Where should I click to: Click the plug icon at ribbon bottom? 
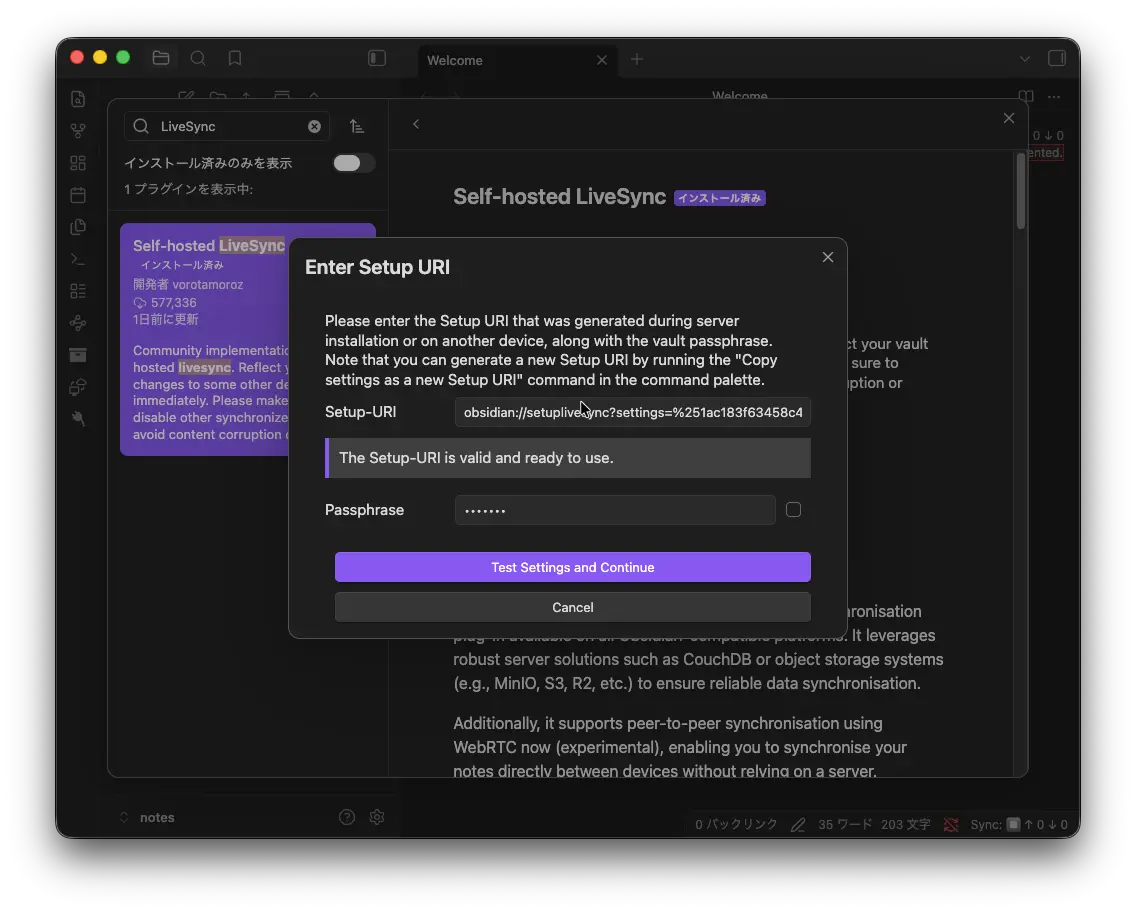pyautogui.click(x=78, y=419)
